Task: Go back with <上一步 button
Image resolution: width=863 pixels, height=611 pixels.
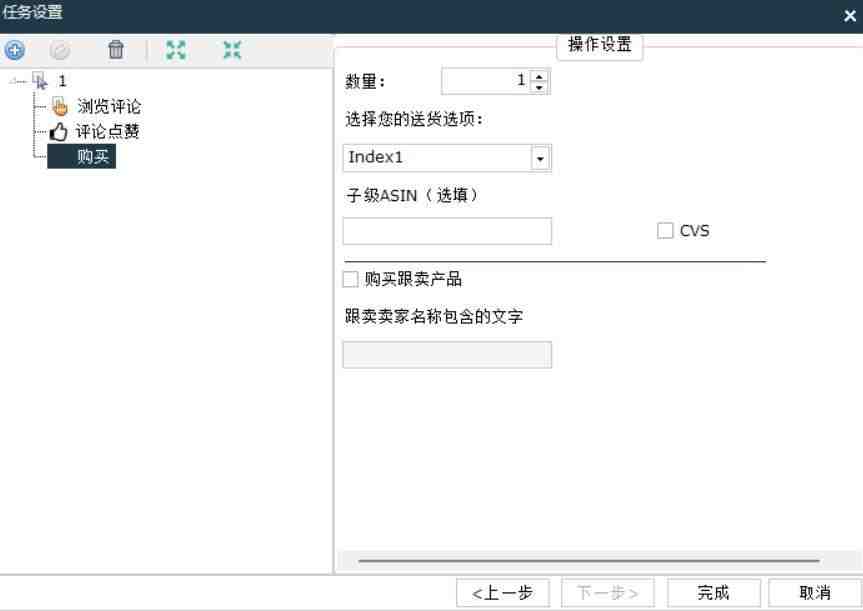Action: tap(502, 593)
